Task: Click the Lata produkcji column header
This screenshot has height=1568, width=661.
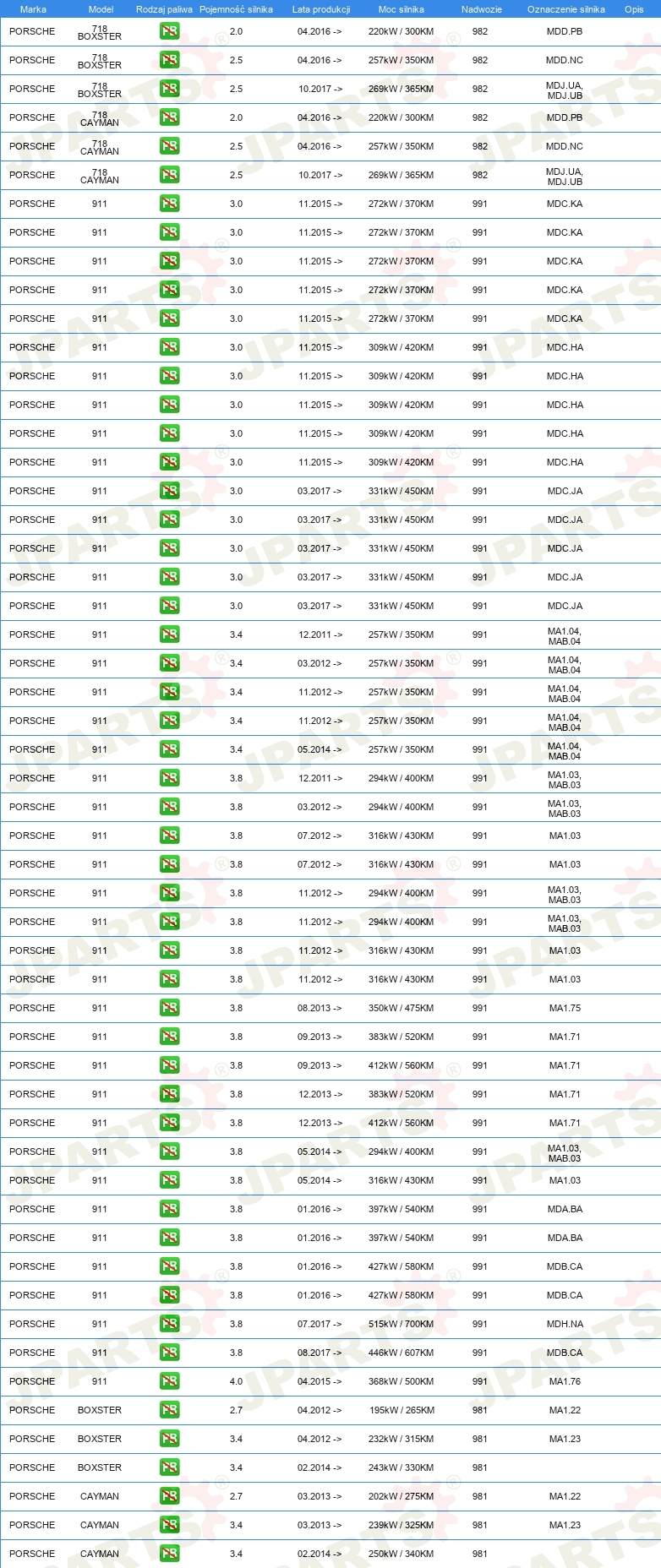Action: [x=321, y=9]
